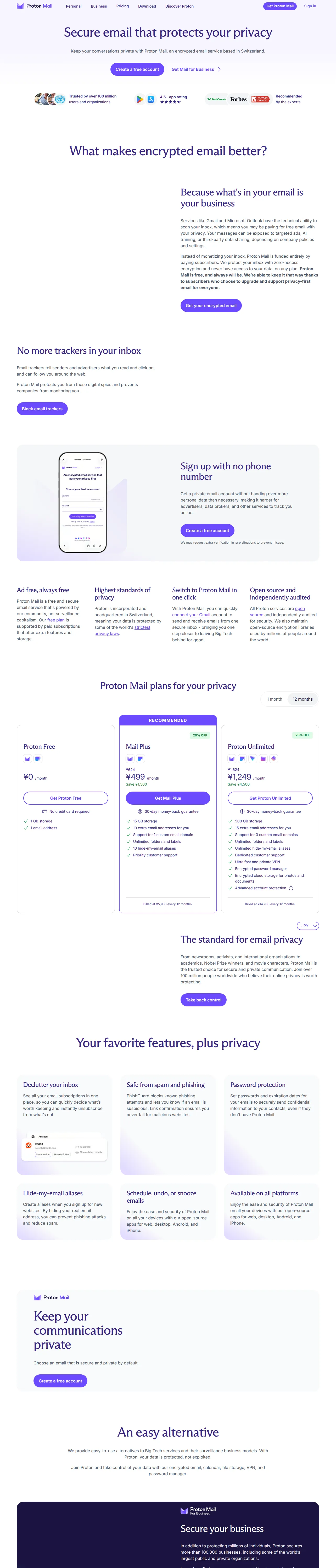Open the Pricing page from navigation
The height and width of the screenshot is (1568, 336).
122,6
